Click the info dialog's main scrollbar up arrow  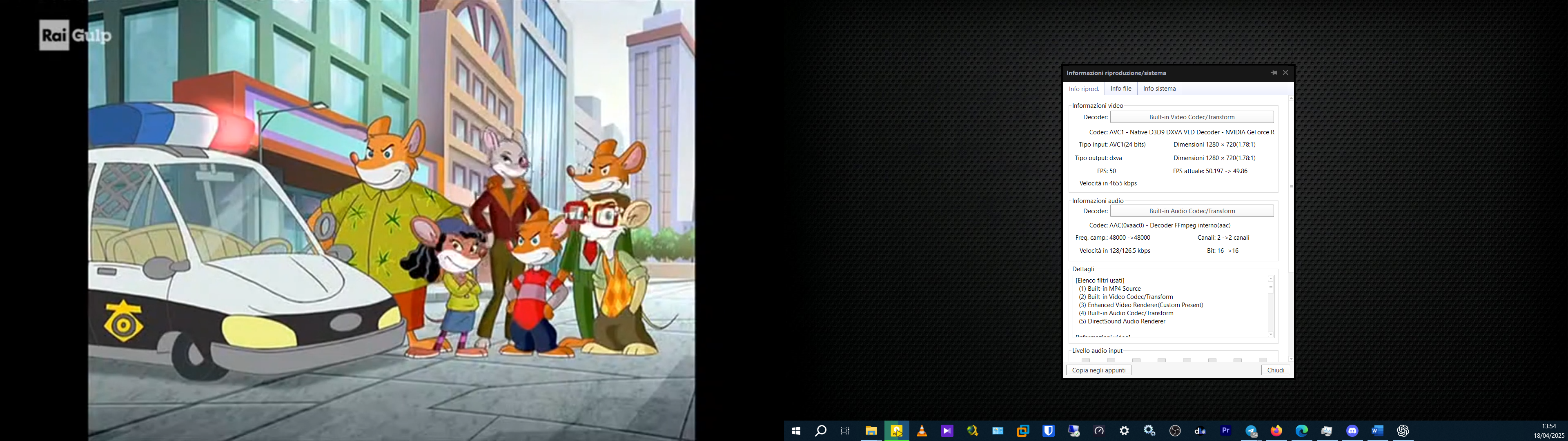click(1291, 98)
